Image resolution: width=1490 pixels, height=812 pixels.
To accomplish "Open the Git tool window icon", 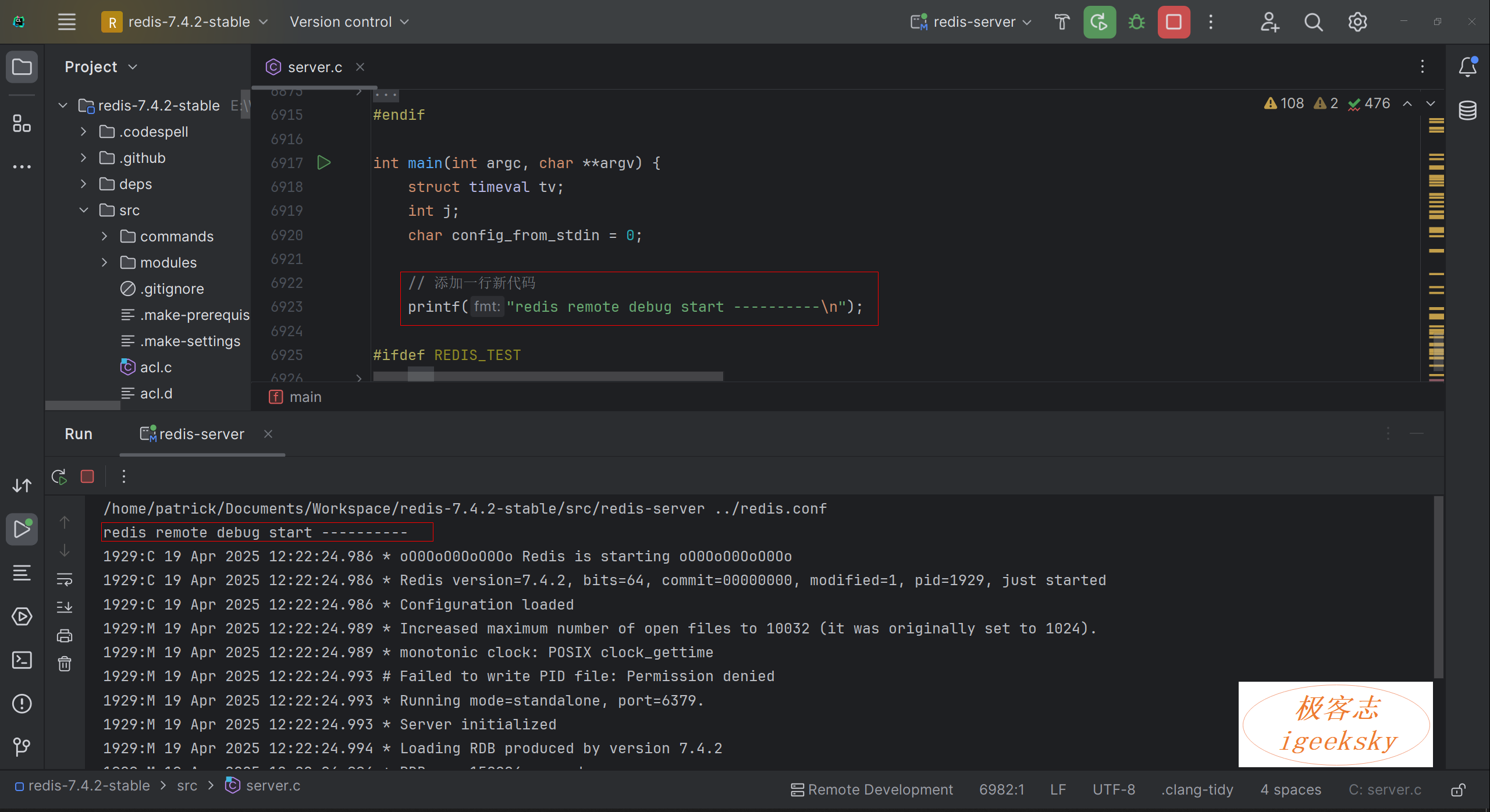I will point(22,746).
